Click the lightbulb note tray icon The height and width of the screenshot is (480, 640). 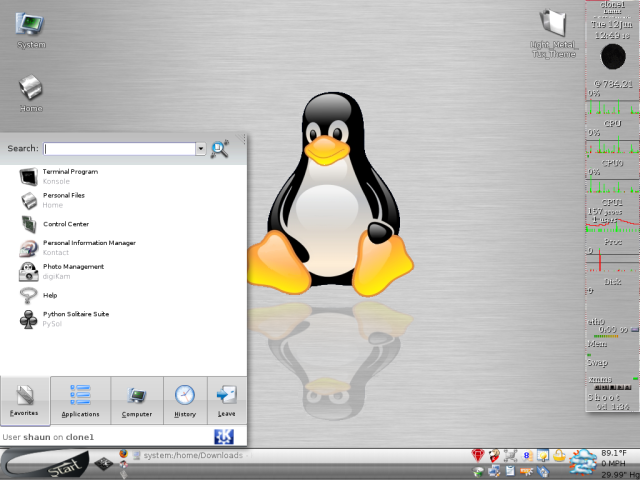(x=543, y=455)
